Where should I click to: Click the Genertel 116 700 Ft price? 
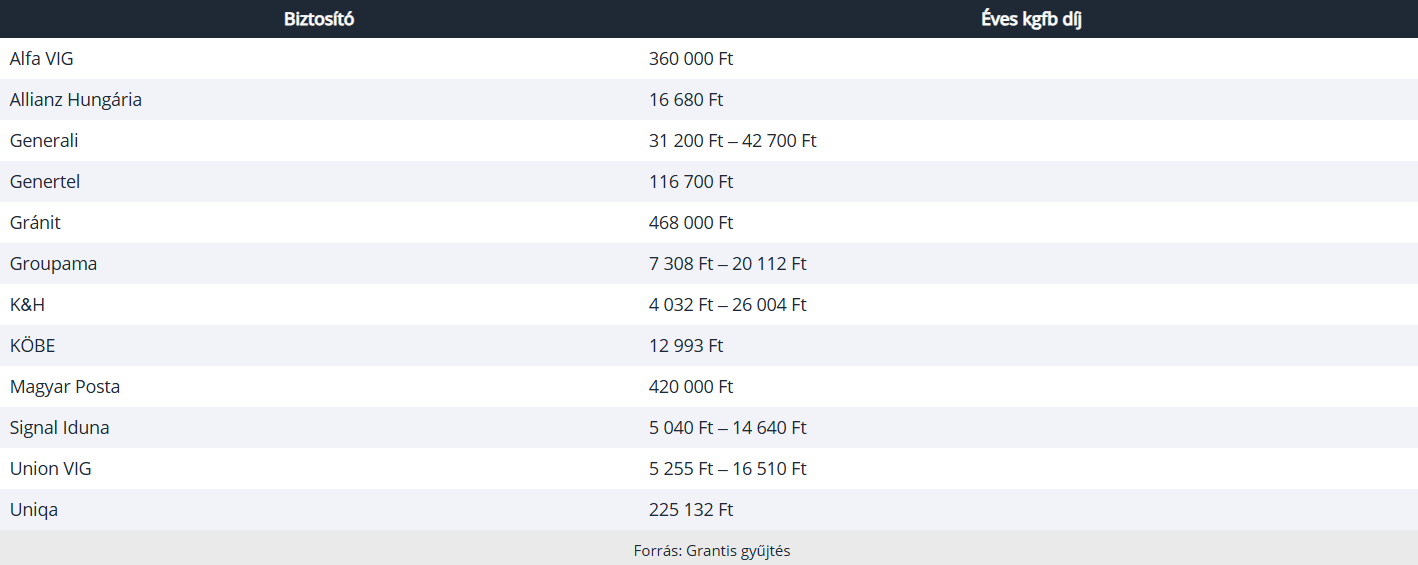point(690,182)
